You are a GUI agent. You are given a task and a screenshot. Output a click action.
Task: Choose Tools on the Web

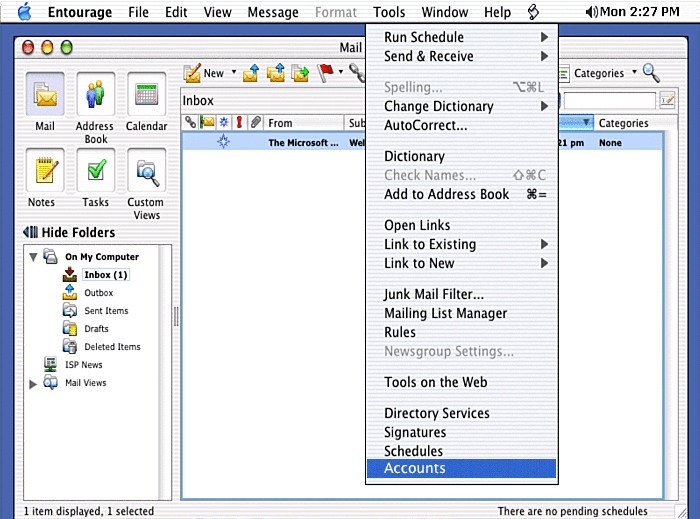click(x=462, y=382)
